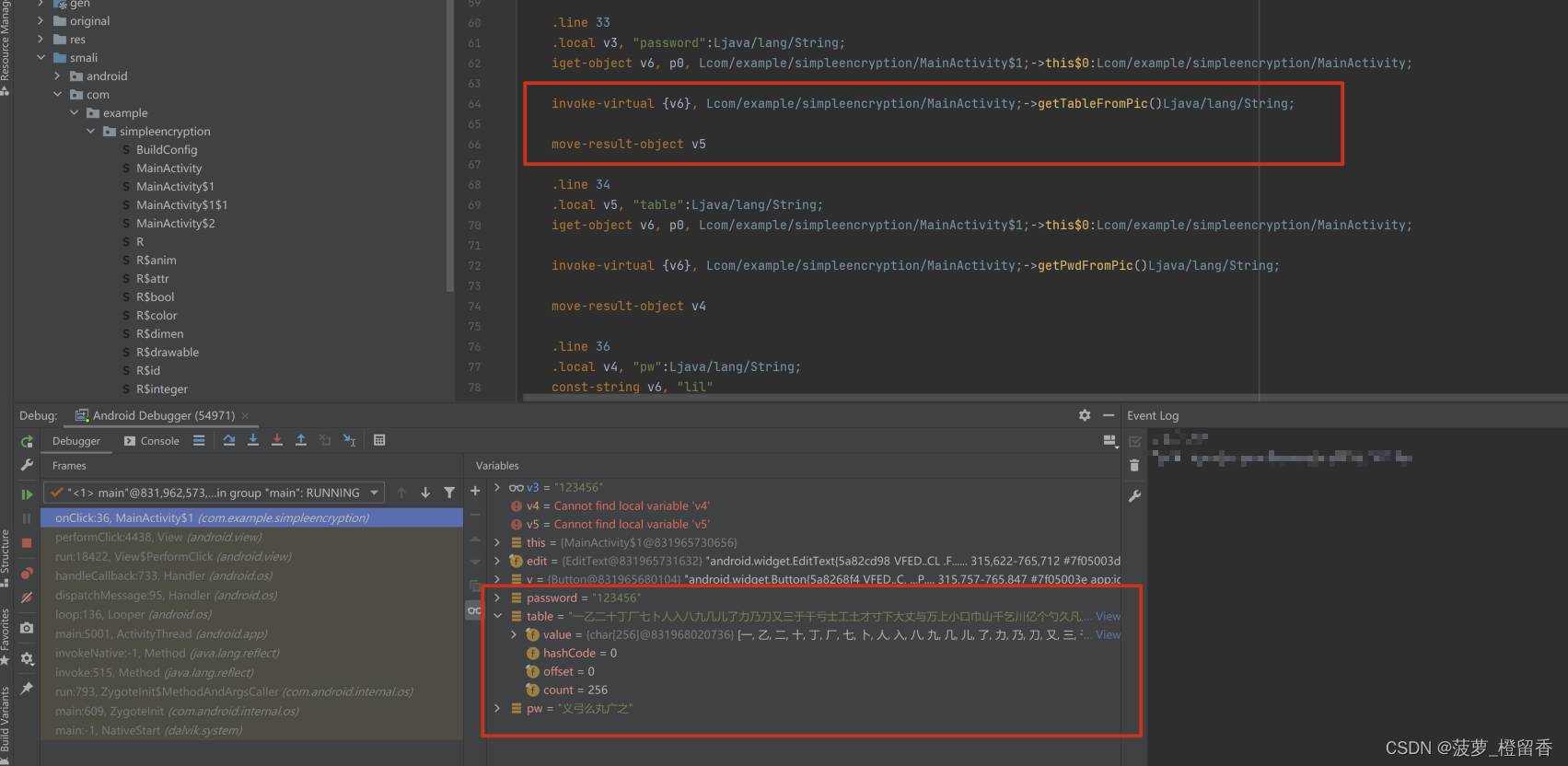Open Event Log wrench settings

pyautogui.click(x=1134, y=496)
